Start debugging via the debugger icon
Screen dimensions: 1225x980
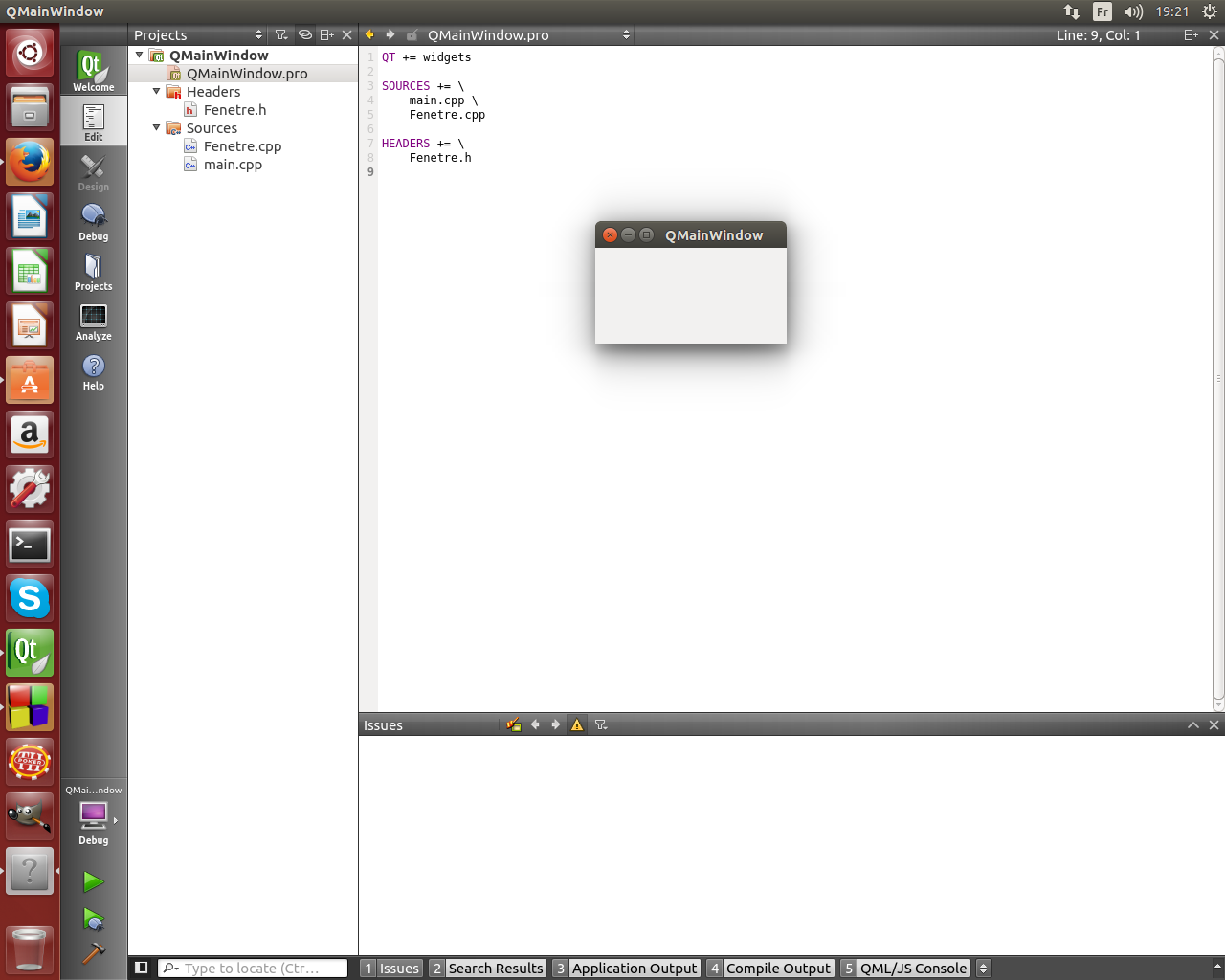coord(93,919)
